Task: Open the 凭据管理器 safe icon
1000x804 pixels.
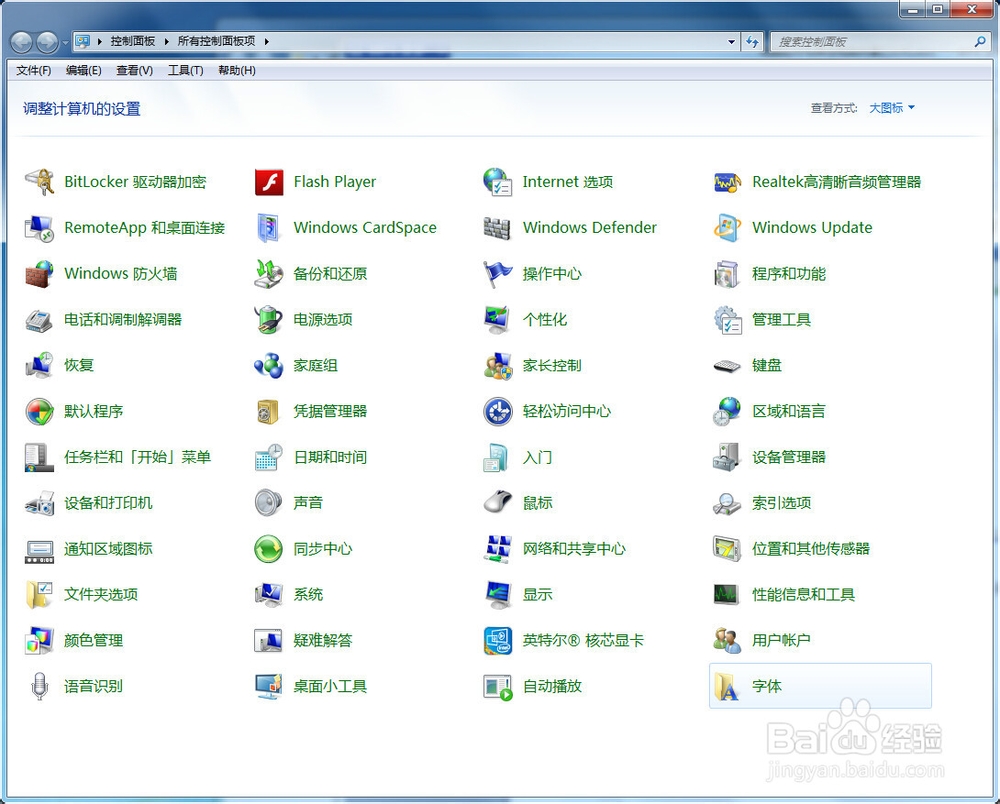Action: (x=268, y=412)
